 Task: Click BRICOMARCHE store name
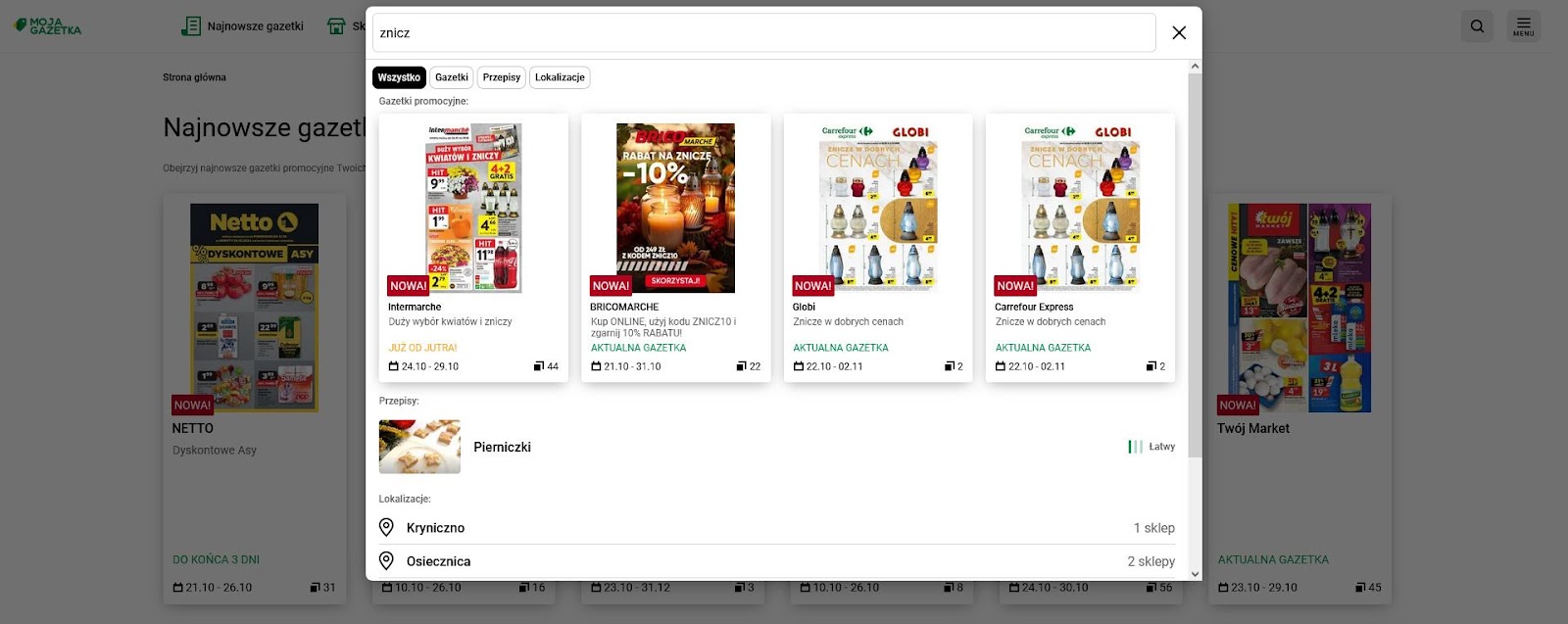coord(624,307)
